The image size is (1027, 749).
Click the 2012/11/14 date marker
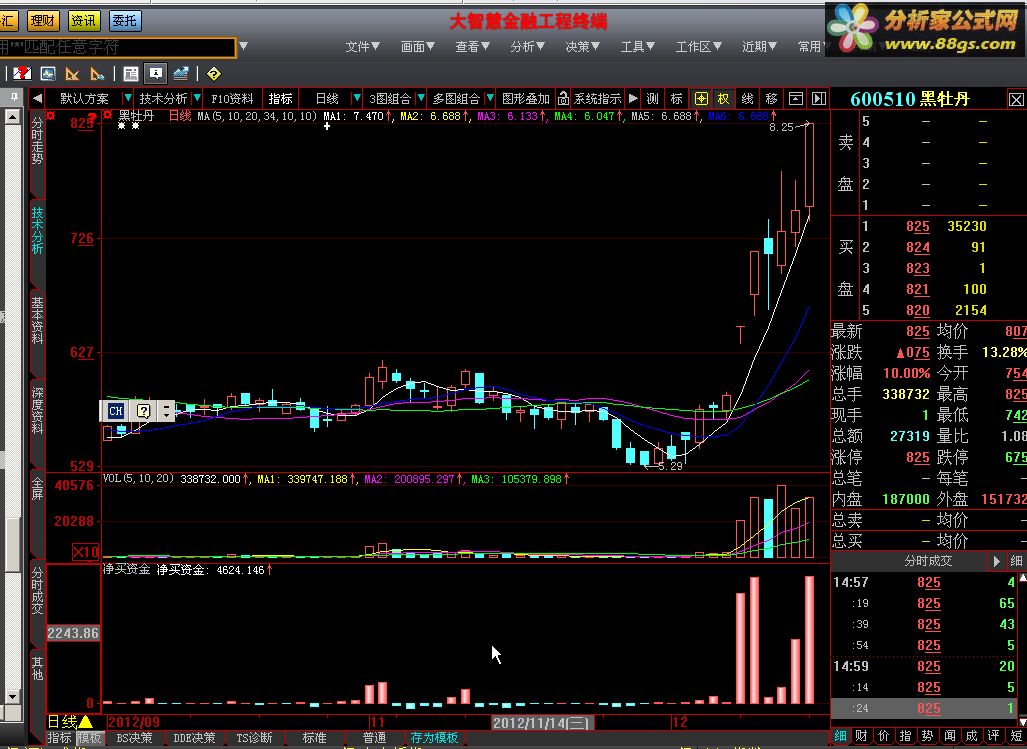(541, 723)
